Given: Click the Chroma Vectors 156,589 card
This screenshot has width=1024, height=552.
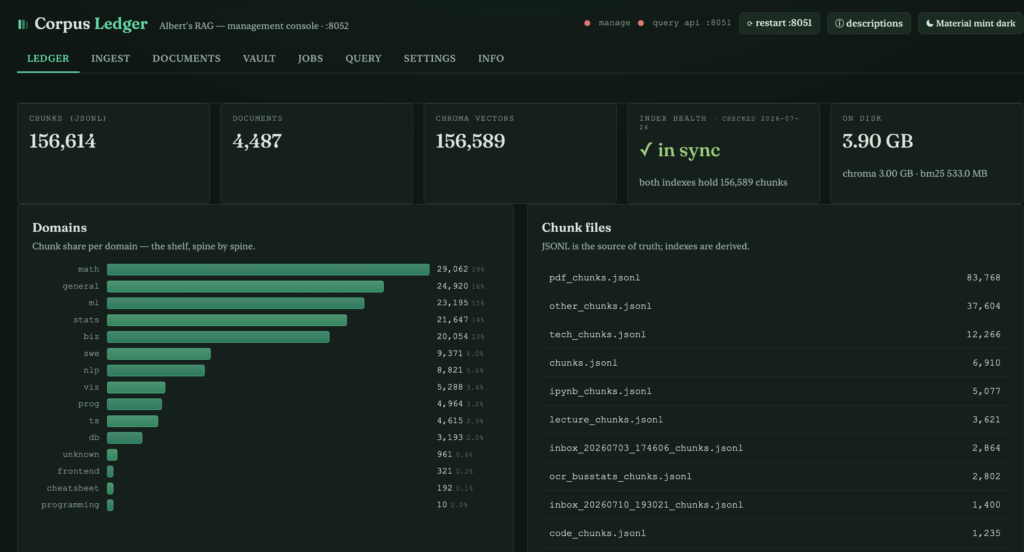Looking at the screenshot, I should click(520, 153).
